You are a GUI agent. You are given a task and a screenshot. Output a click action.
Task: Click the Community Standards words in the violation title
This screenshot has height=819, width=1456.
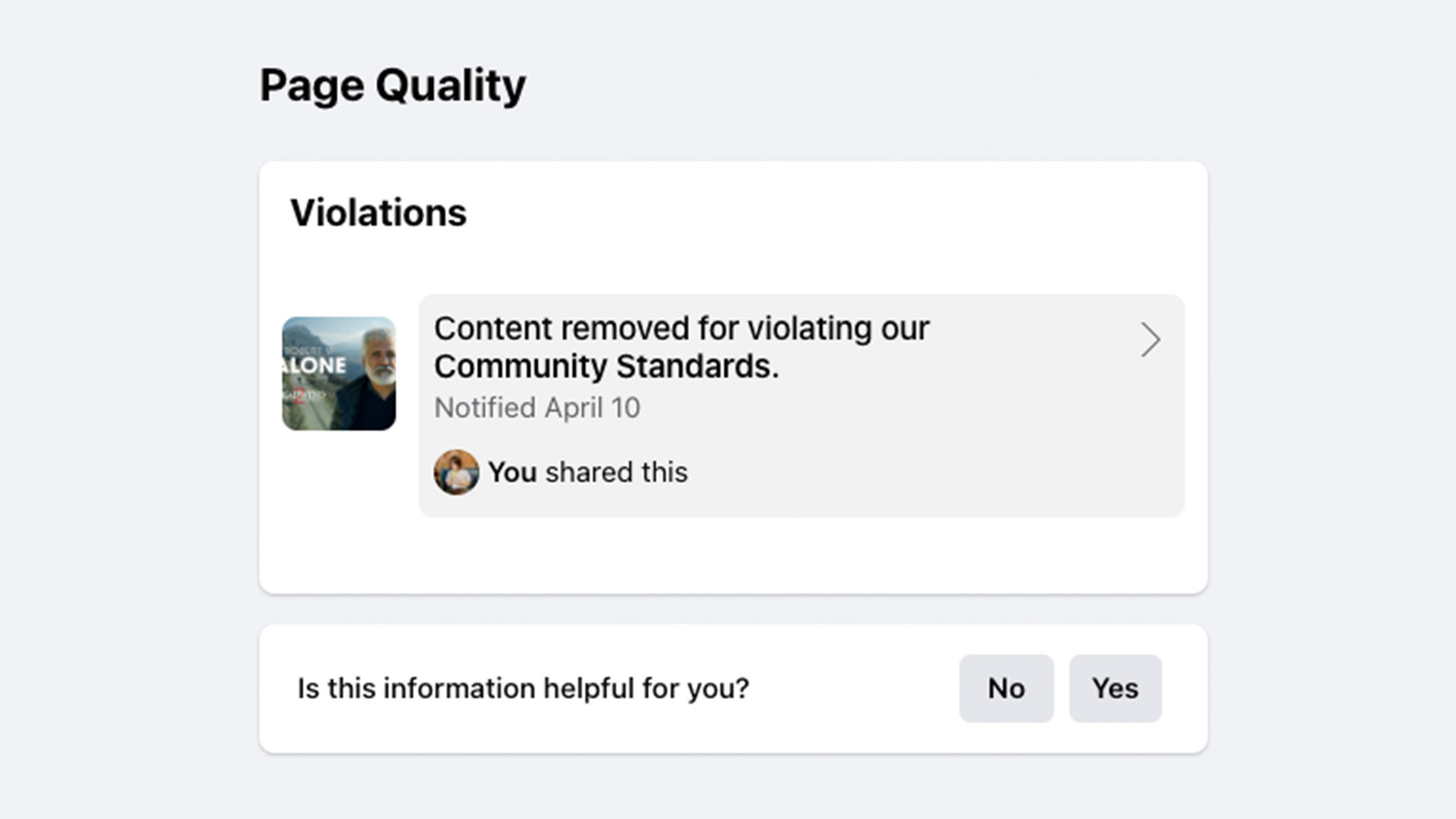click(606, 367)
